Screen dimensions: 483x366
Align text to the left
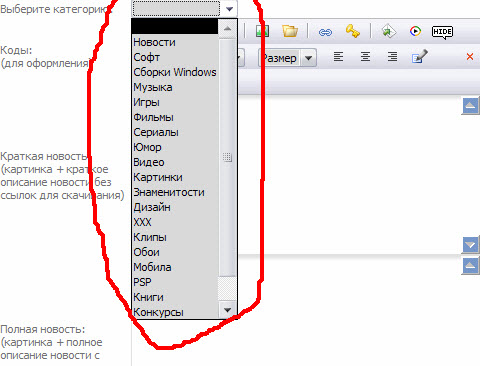pos(338,57)
